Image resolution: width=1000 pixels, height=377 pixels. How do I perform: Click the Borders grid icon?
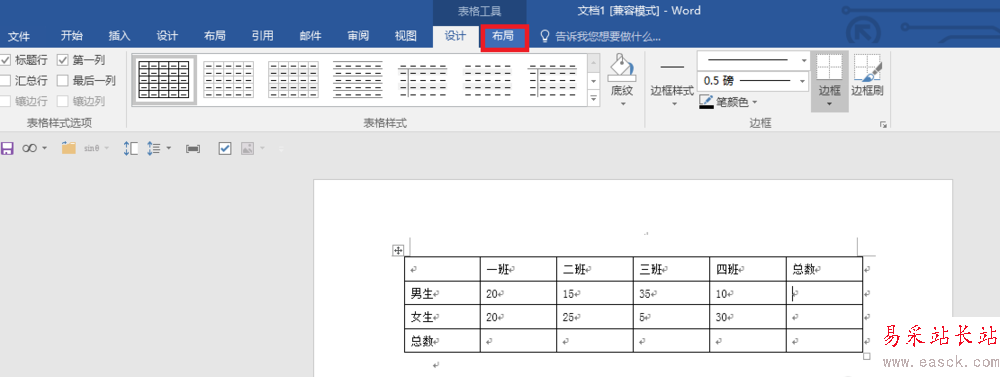coord(830,68)
